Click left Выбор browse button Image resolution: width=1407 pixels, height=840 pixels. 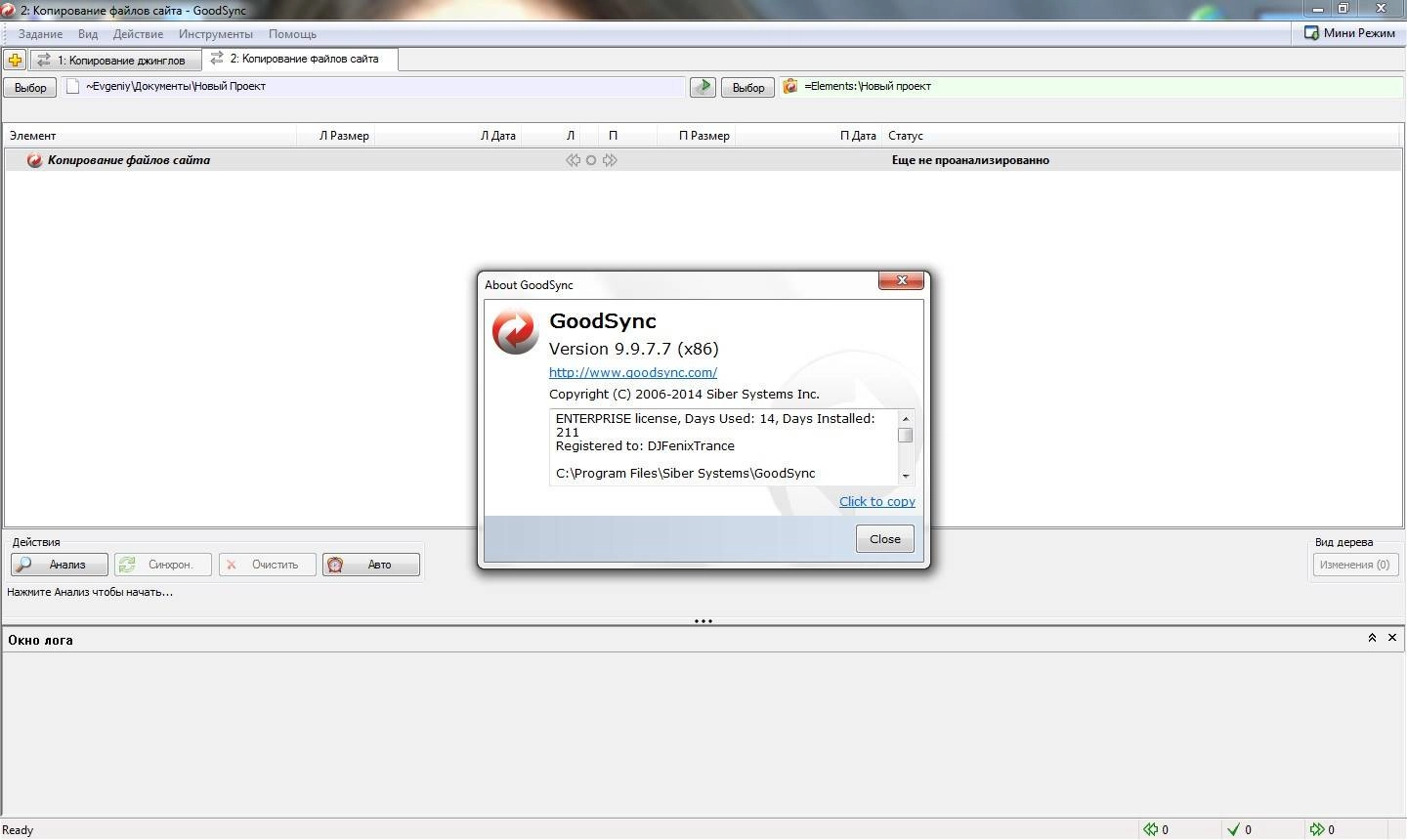coord(30,87)
